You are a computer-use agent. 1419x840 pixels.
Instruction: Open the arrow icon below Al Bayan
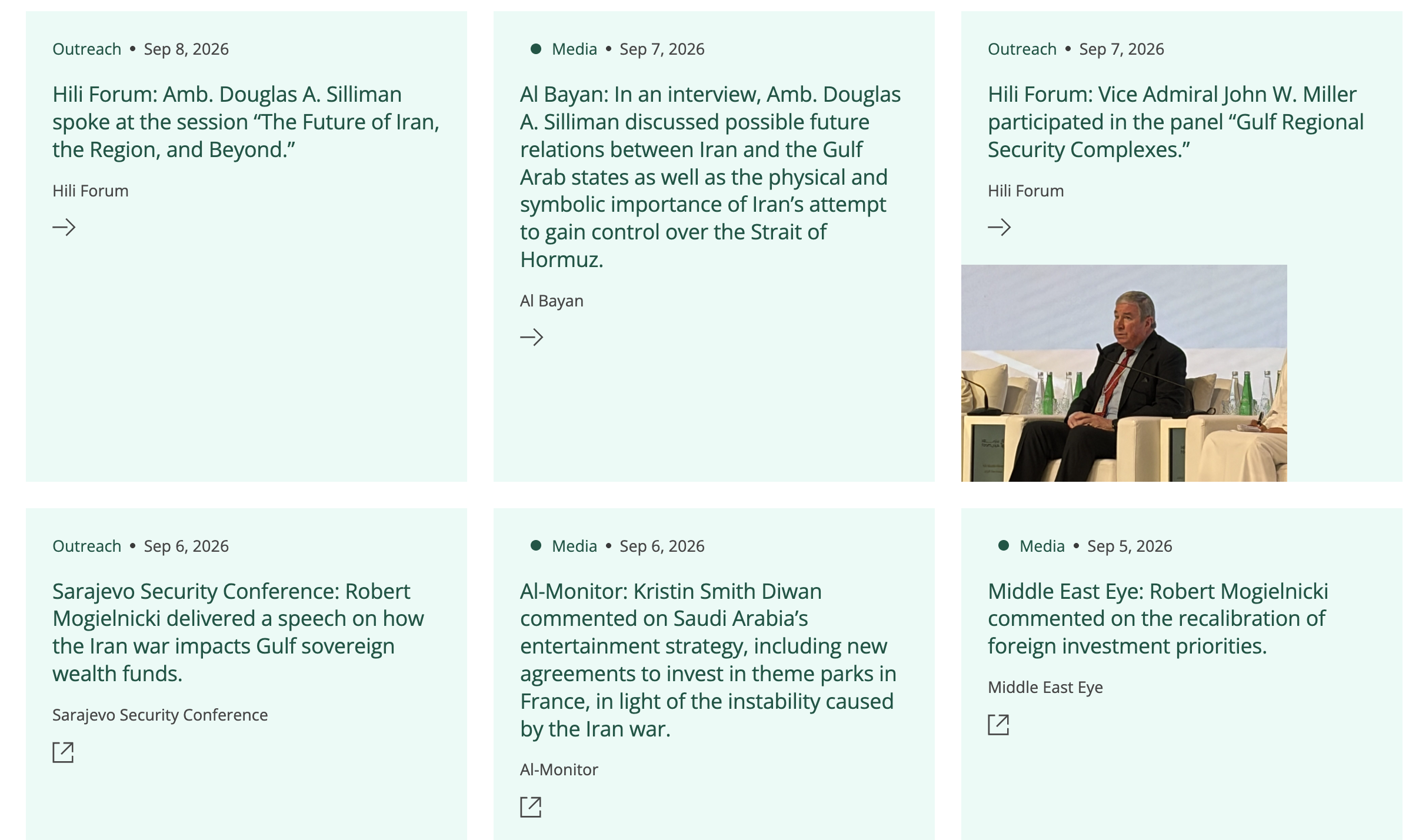click(x=532, y=337)
